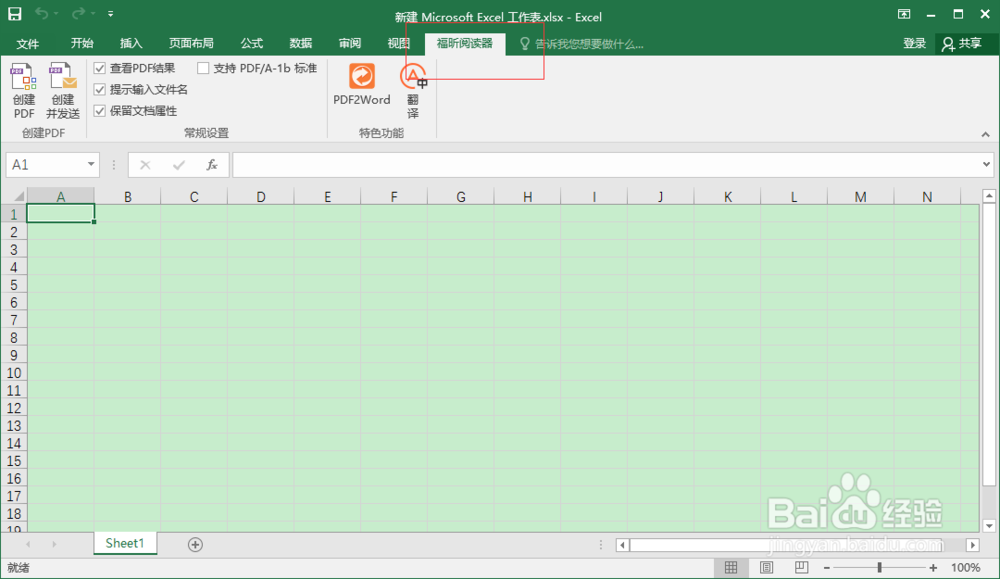Click the 共享 share button
The image size is (1000, 579).
pyautogui.click(x=962, y=43)
